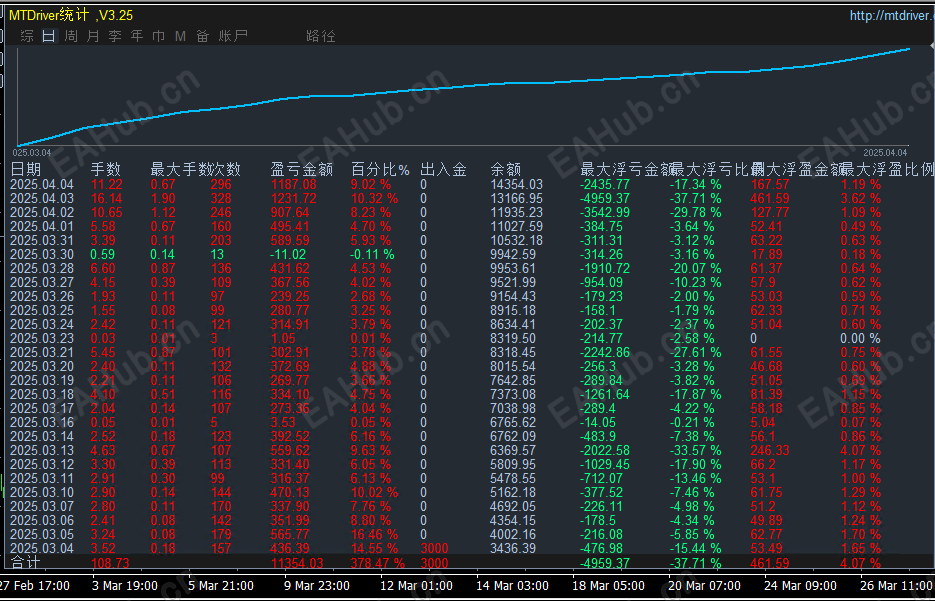
Task: Click floating loss percent -17.34 %
Action: click(x=695, y=185)
